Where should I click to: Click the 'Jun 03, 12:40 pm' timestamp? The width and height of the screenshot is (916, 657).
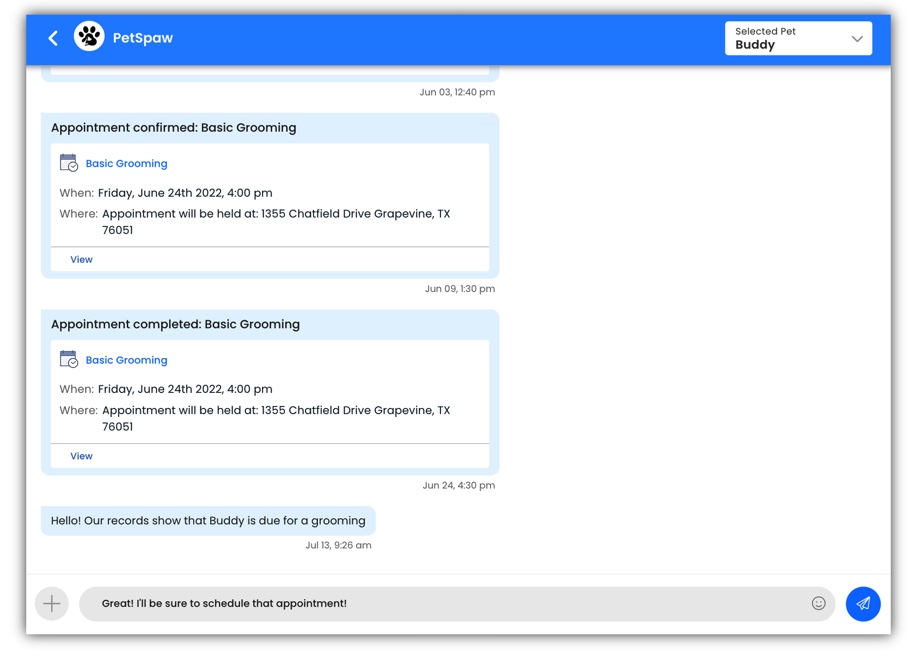(457, 92)
